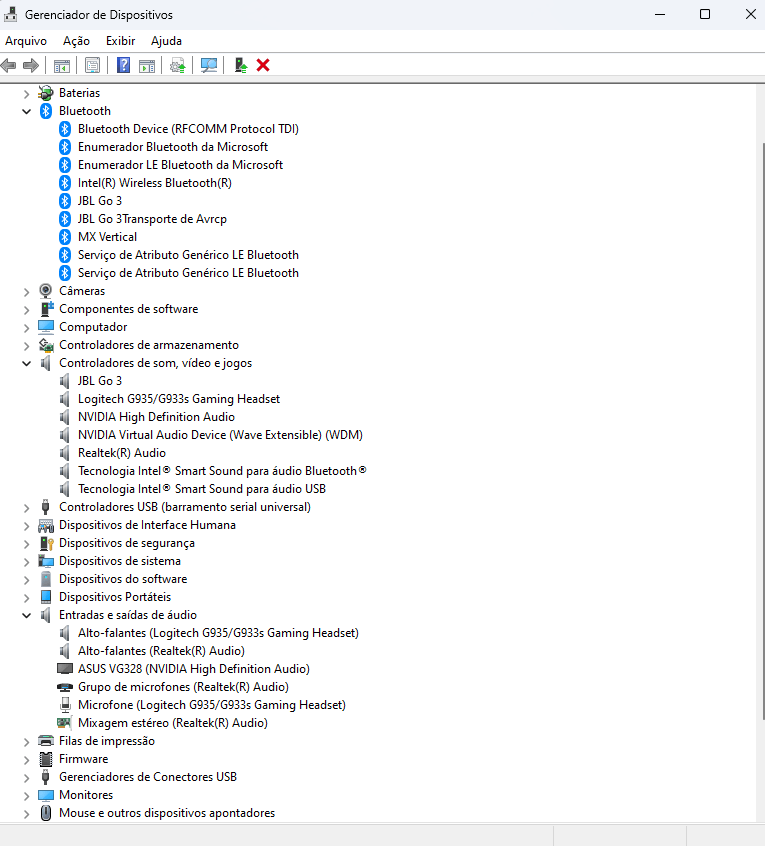Select NVIDIA High Definition Audio
765x846 pixels.
click(x=156, y=417)
